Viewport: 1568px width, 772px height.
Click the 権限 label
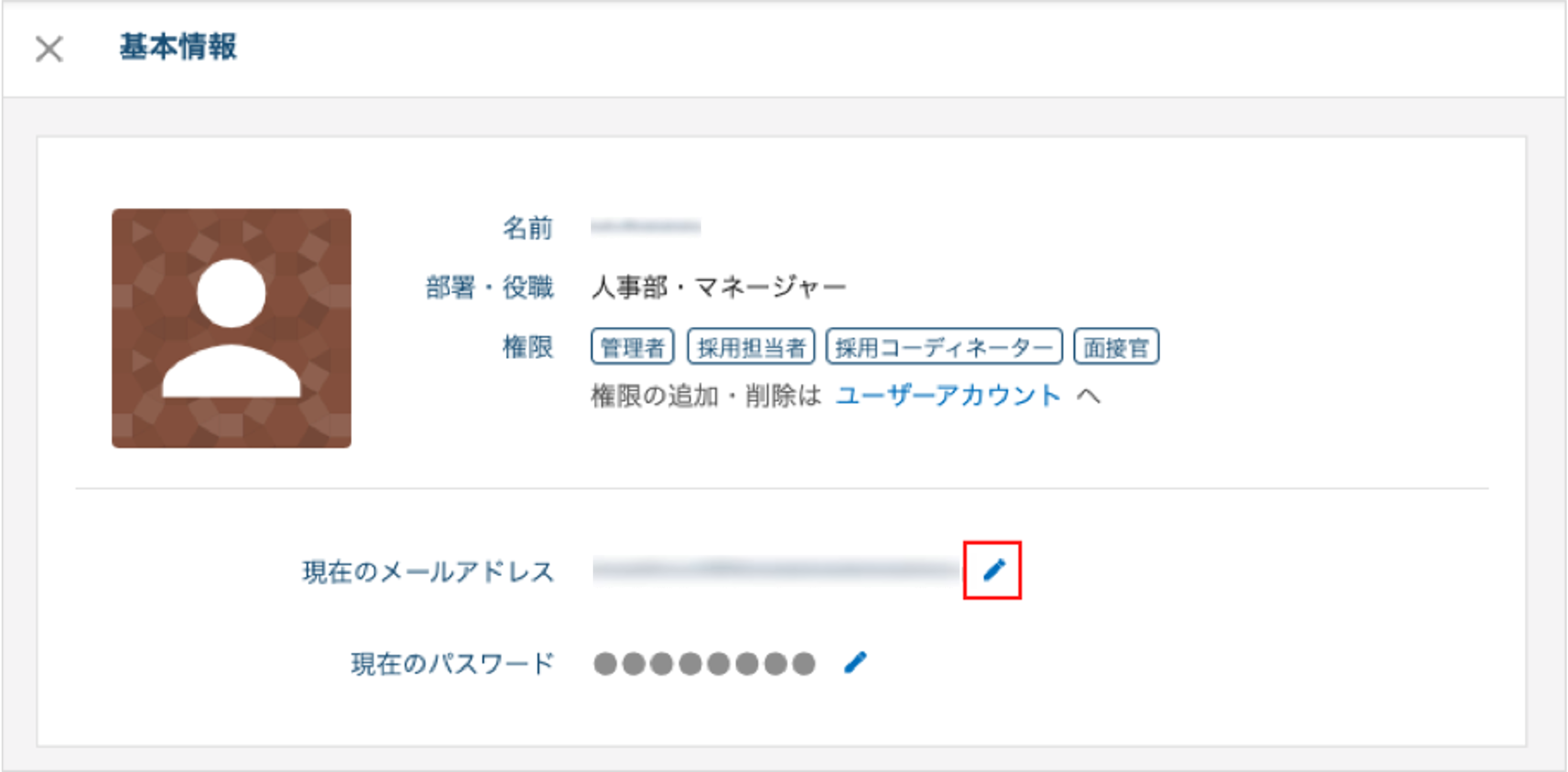click(x=528, y=347)
